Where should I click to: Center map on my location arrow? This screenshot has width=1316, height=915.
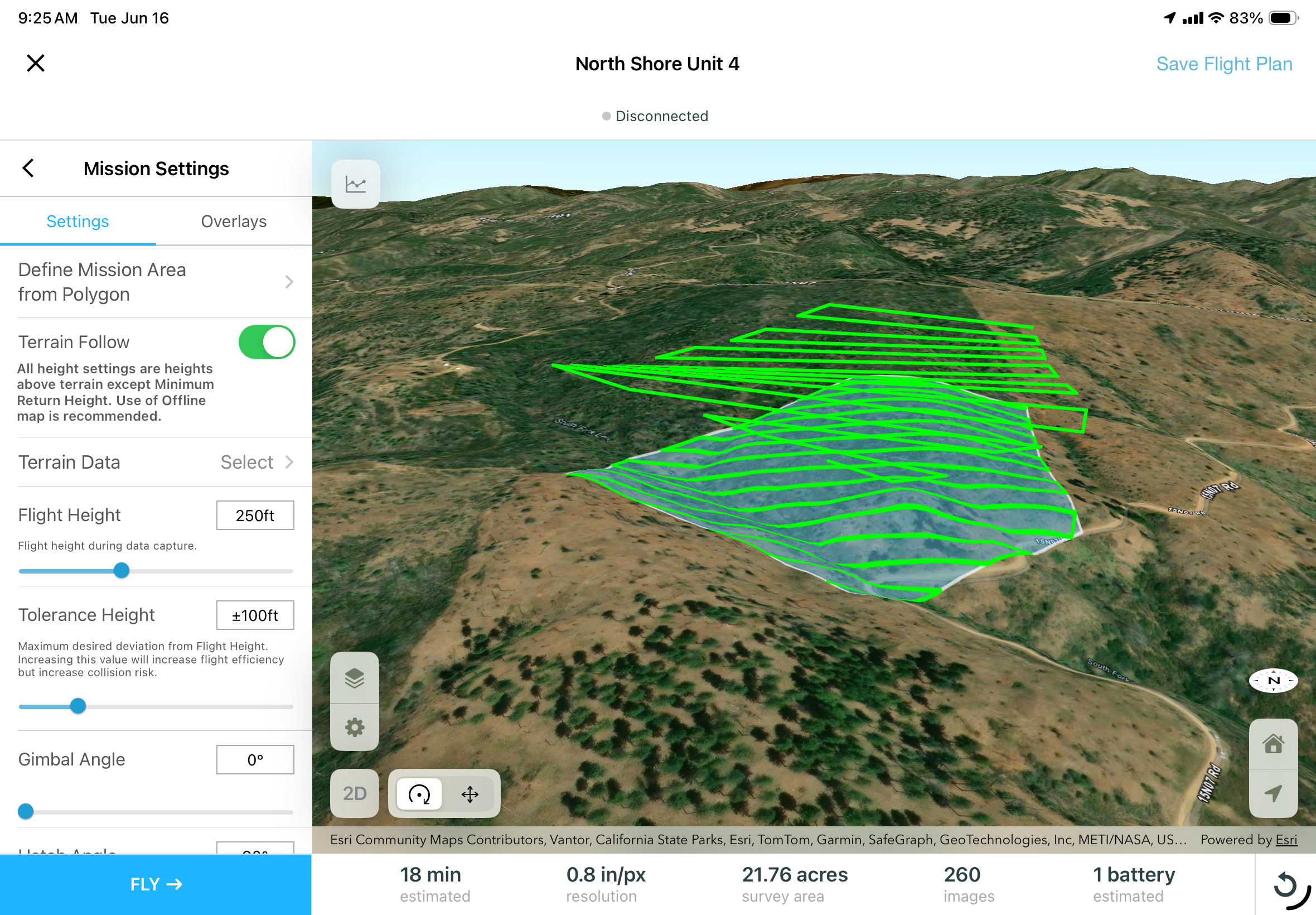pyautogui.click(x=1273, y=793)
